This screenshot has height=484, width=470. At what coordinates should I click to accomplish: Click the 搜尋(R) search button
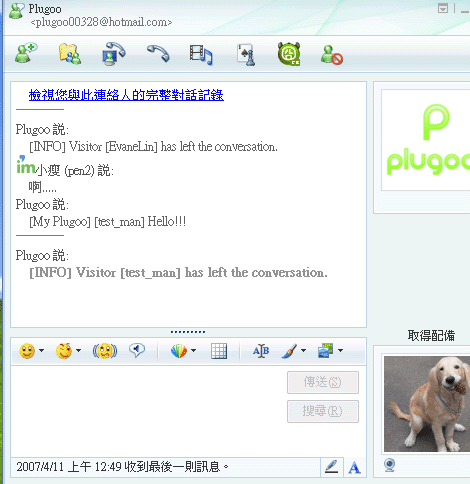[x=323, y=411]
